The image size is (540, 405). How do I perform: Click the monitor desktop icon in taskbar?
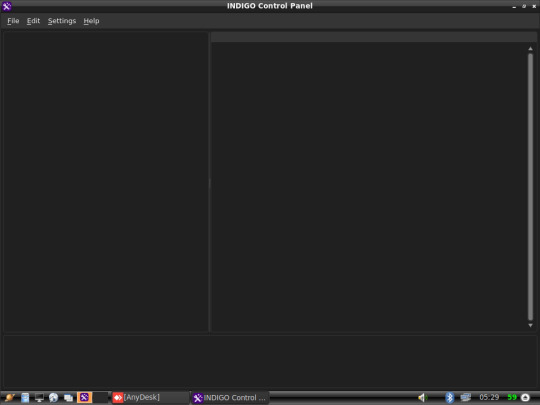tap(39, 397)
